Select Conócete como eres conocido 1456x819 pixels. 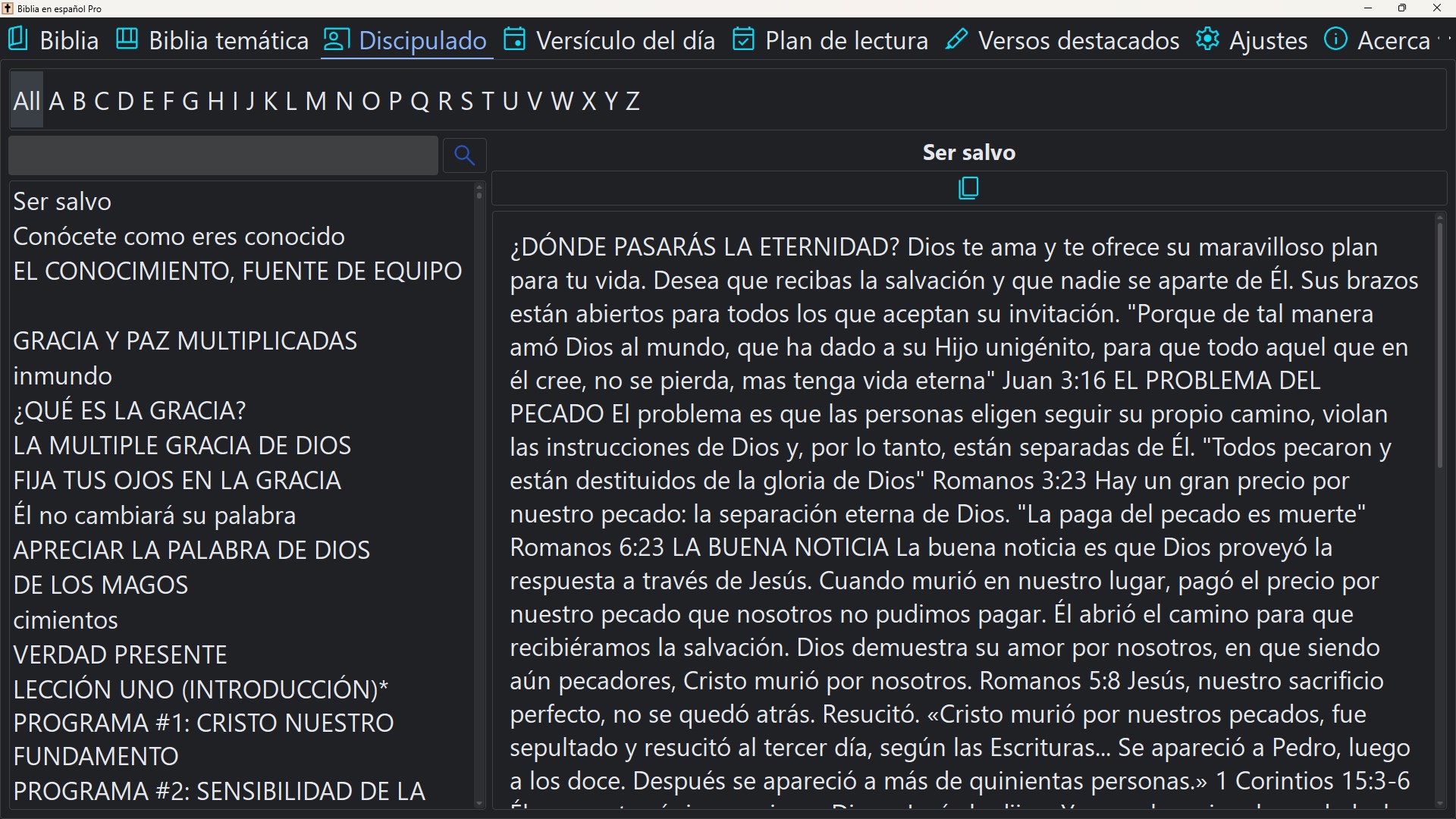(x=178, y=236)
